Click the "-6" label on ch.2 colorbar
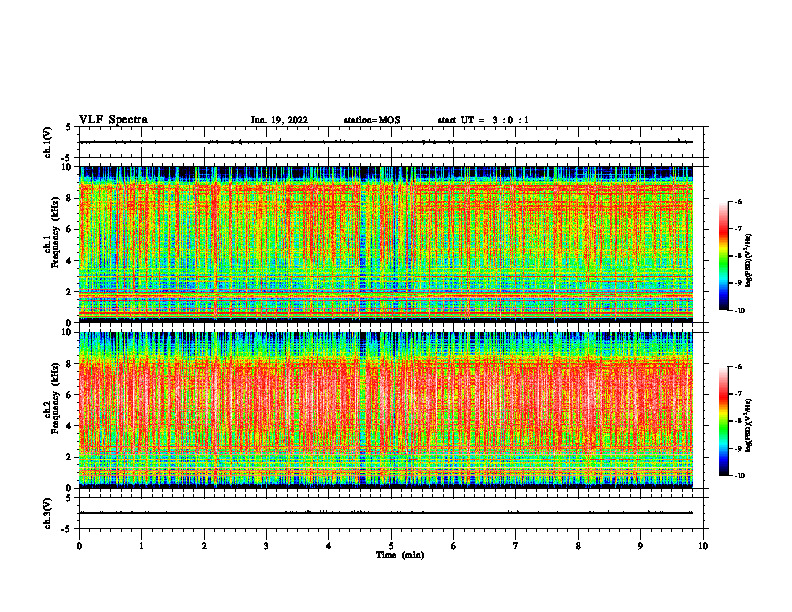792x612 pixels. tap(739, 367)
